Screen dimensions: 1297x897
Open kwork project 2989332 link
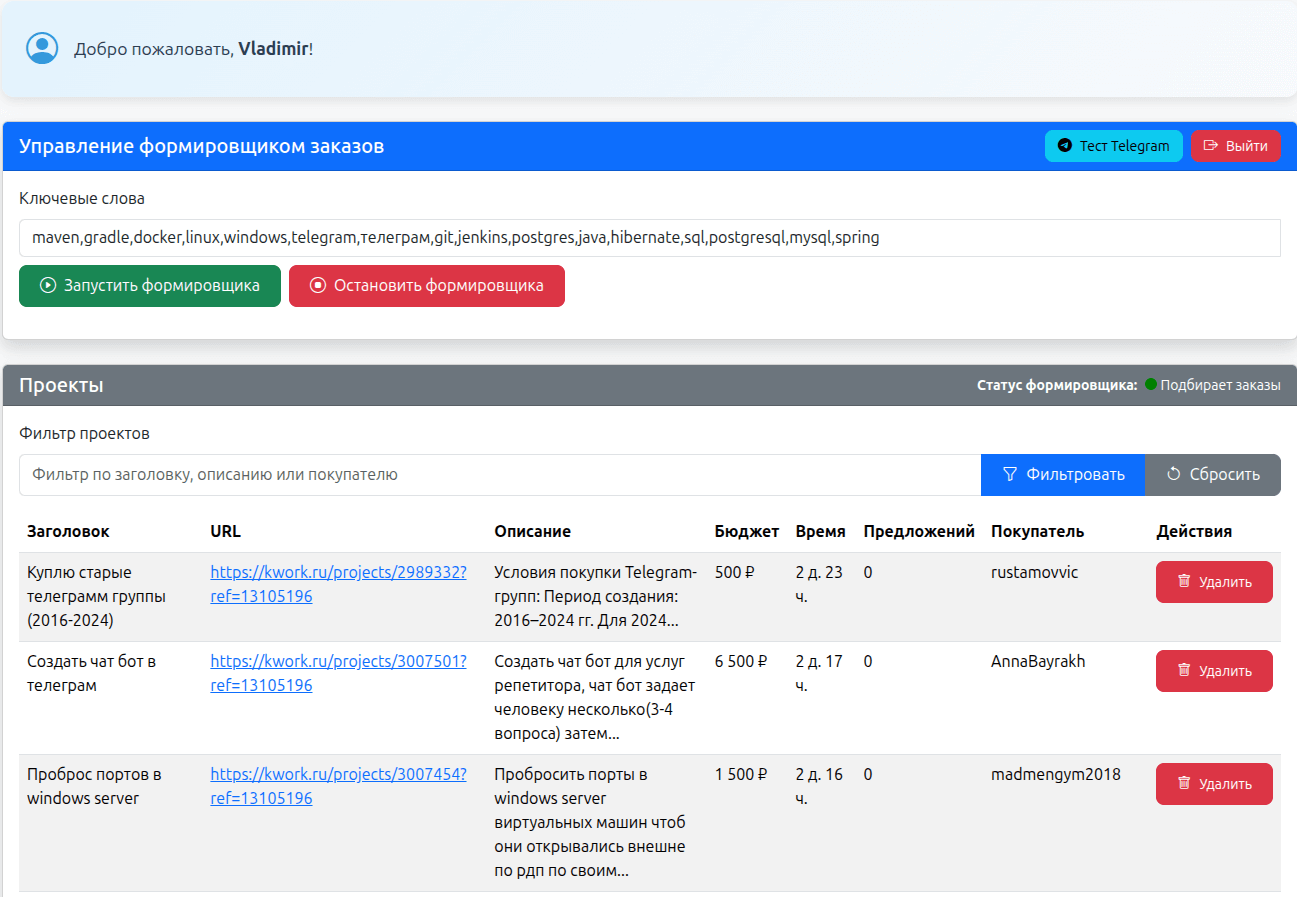(x=337, y=573)
